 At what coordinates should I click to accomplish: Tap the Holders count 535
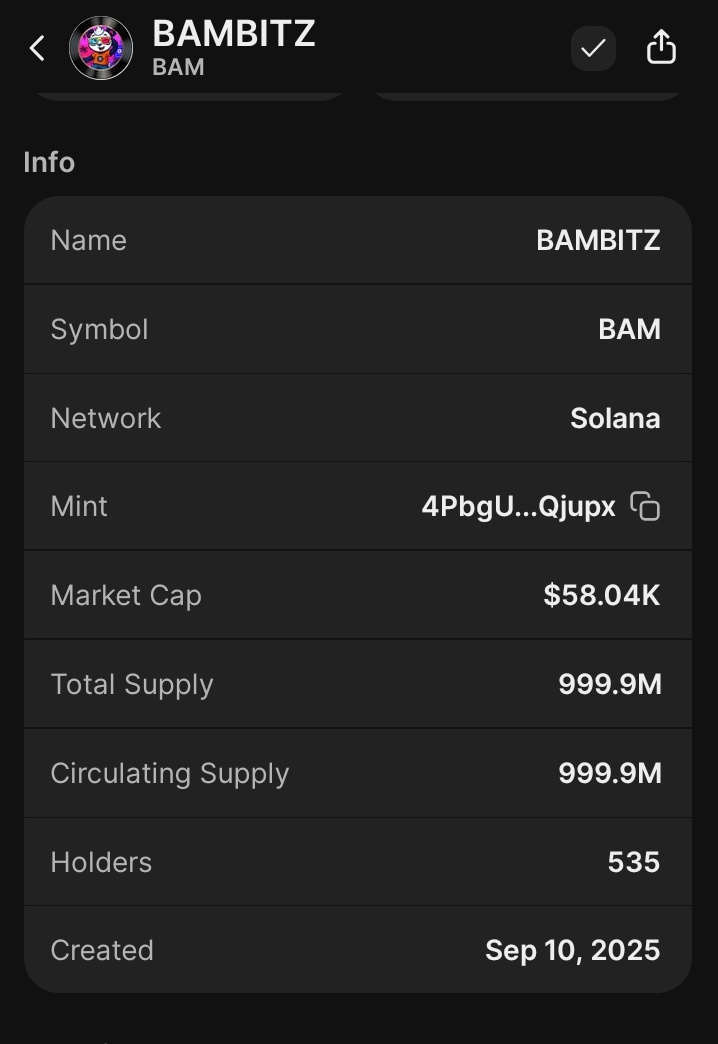pyautogui.click(x=633, y=862)
